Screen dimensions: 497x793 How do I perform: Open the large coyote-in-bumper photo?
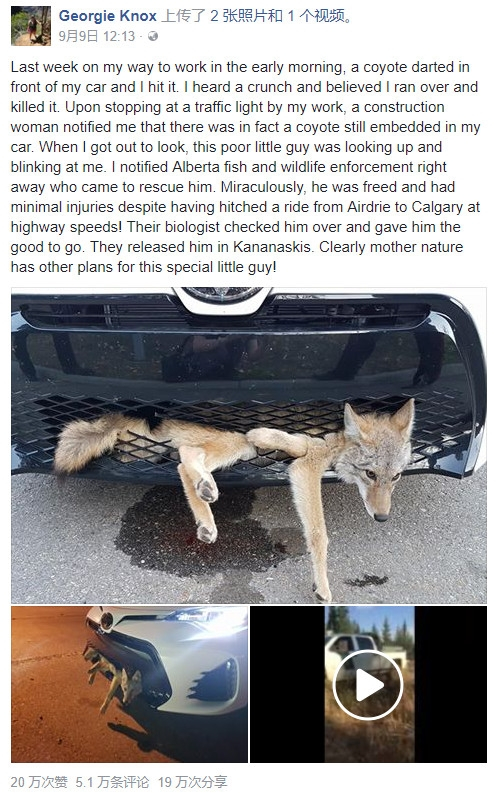coord(249,445)
